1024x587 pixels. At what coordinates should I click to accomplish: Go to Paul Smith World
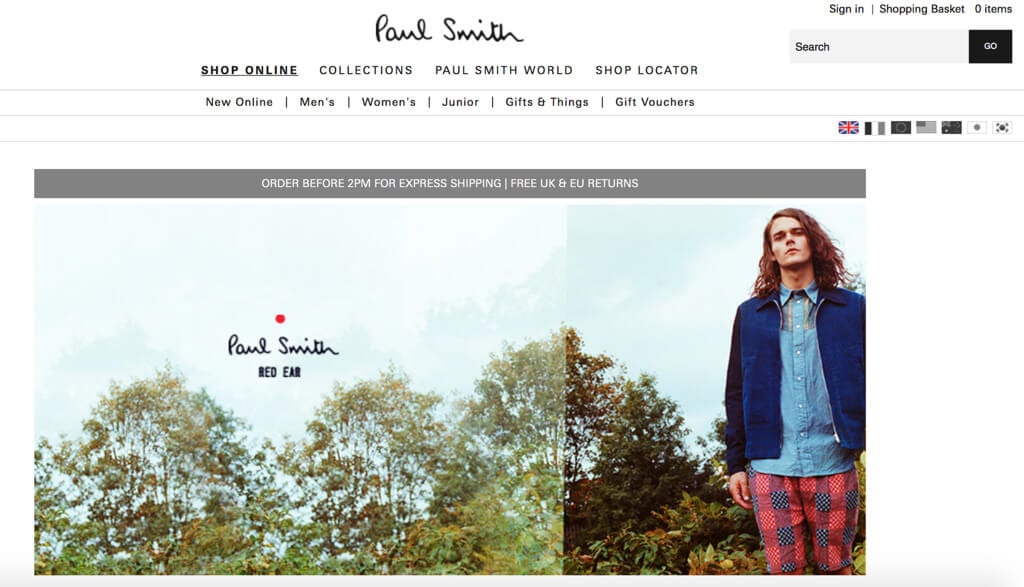[504, 70]
